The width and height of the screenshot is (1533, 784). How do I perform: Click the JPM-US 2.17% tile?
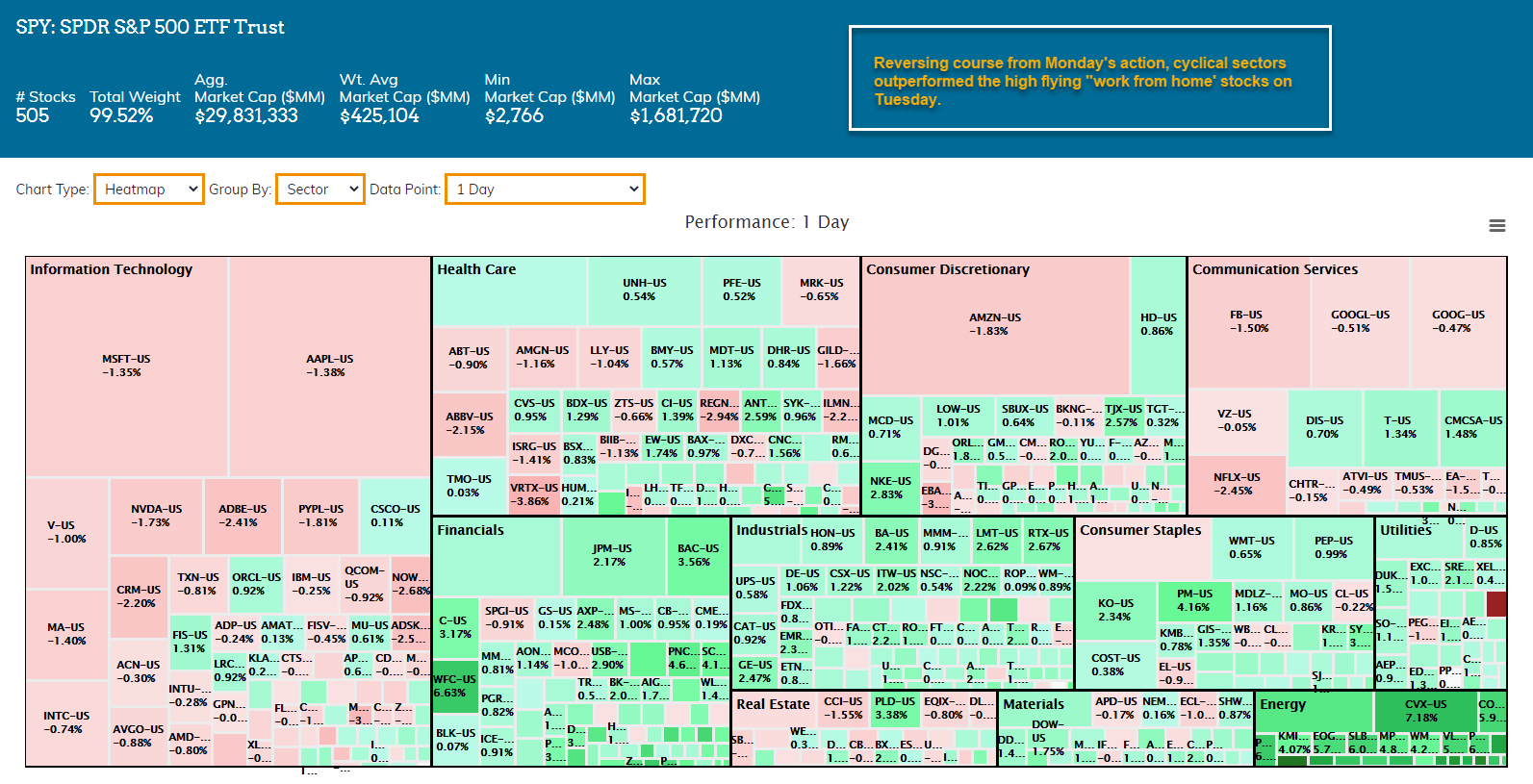pyautogui.click(x=613, y=556)
